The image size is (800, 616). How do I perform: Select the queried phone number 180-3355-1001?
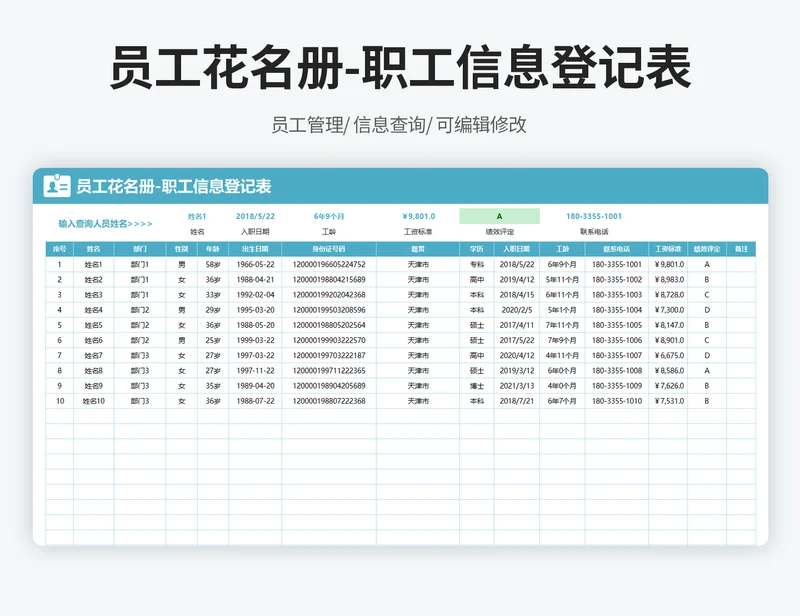pyautogui.click(x=594, y=216)
